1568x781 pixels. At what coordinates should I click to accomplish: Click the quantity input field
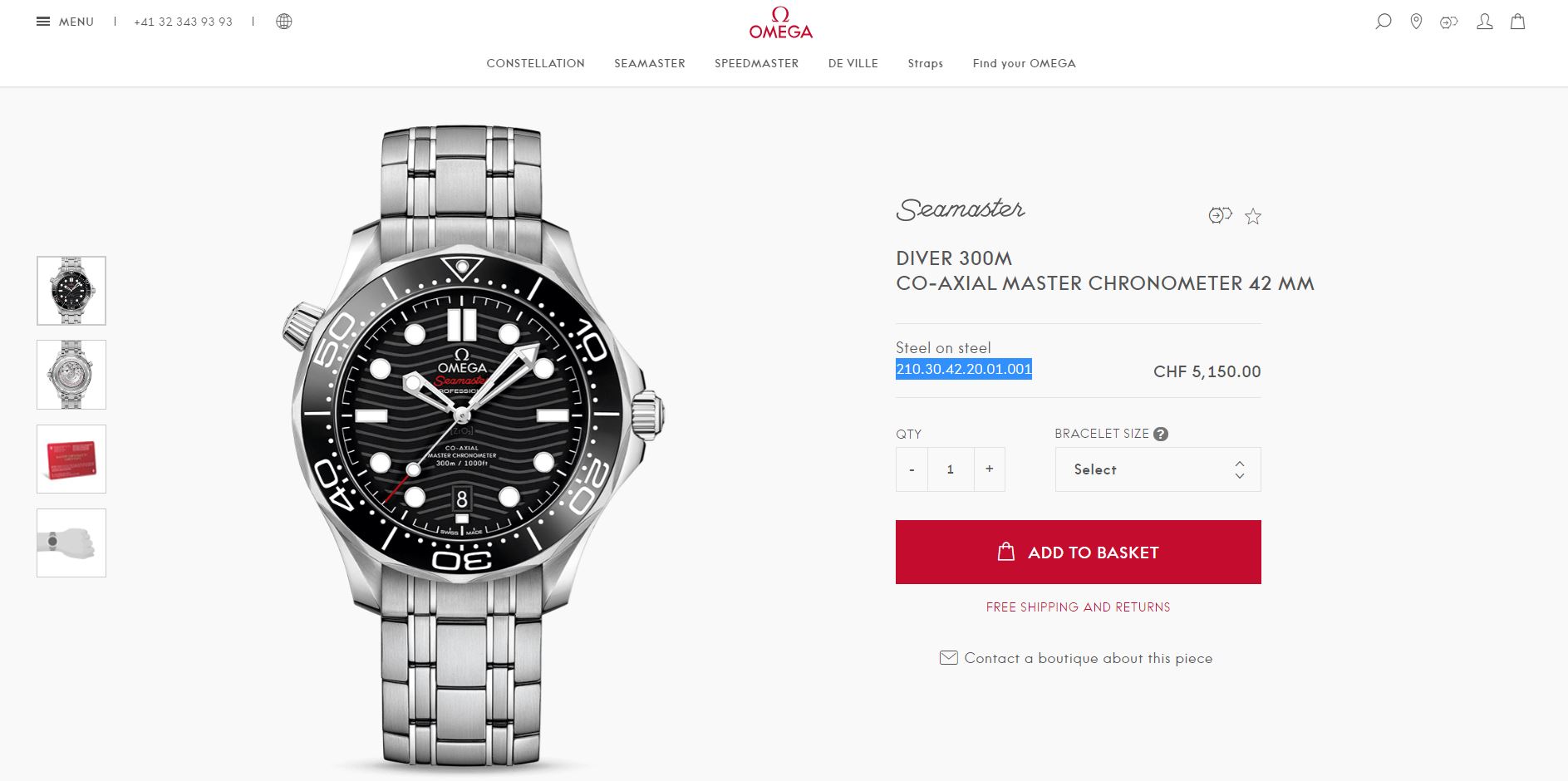(x=951, y=469)
